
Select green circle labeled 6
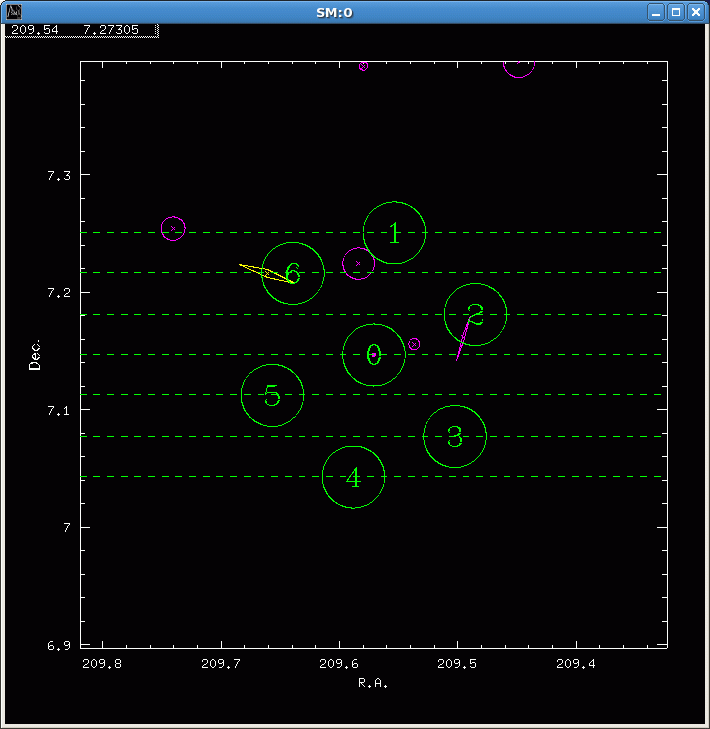293,274
